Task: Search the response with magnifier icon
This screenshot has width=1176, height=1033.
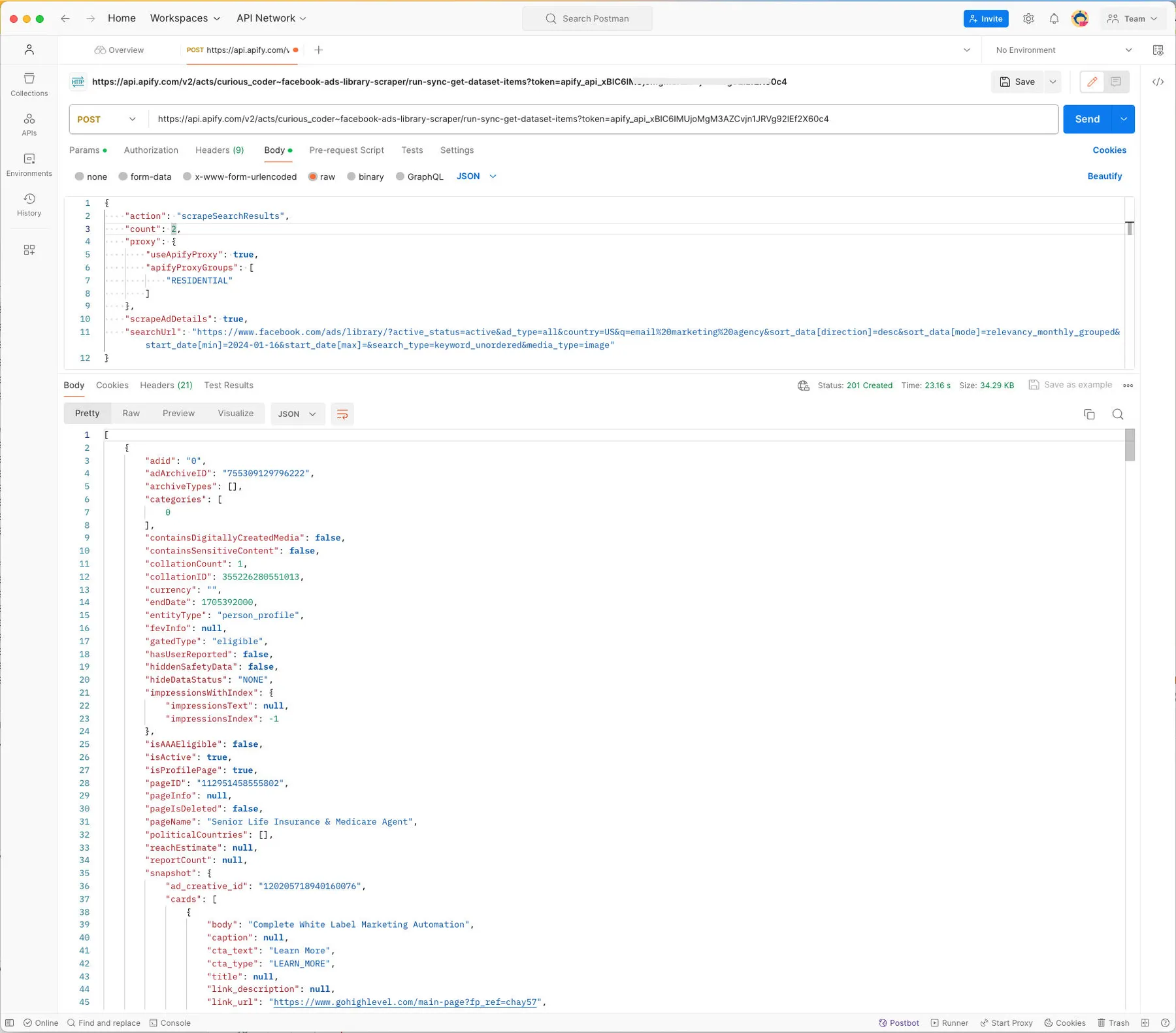Action: 1118,414
